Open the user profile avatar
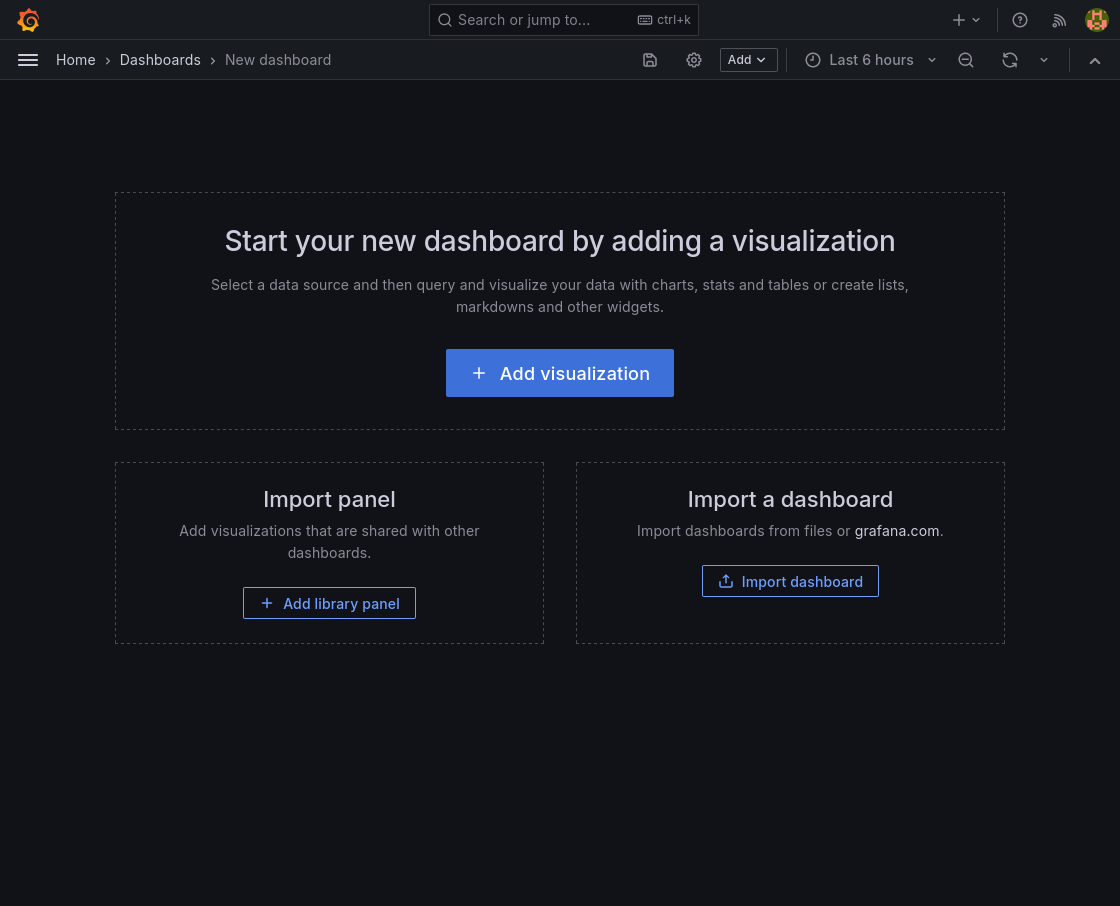Screen dimensions: 1120x906 coord(1097,20)
